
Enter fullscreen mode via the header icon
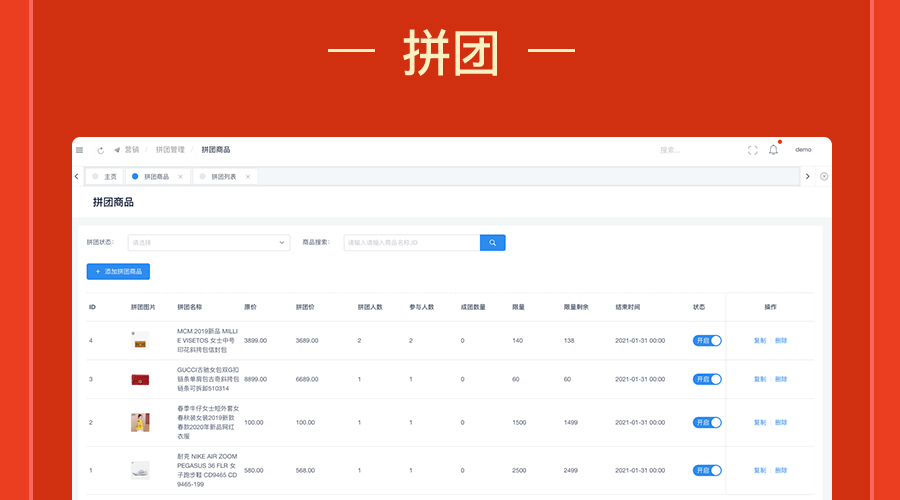(x=753, y=150)
